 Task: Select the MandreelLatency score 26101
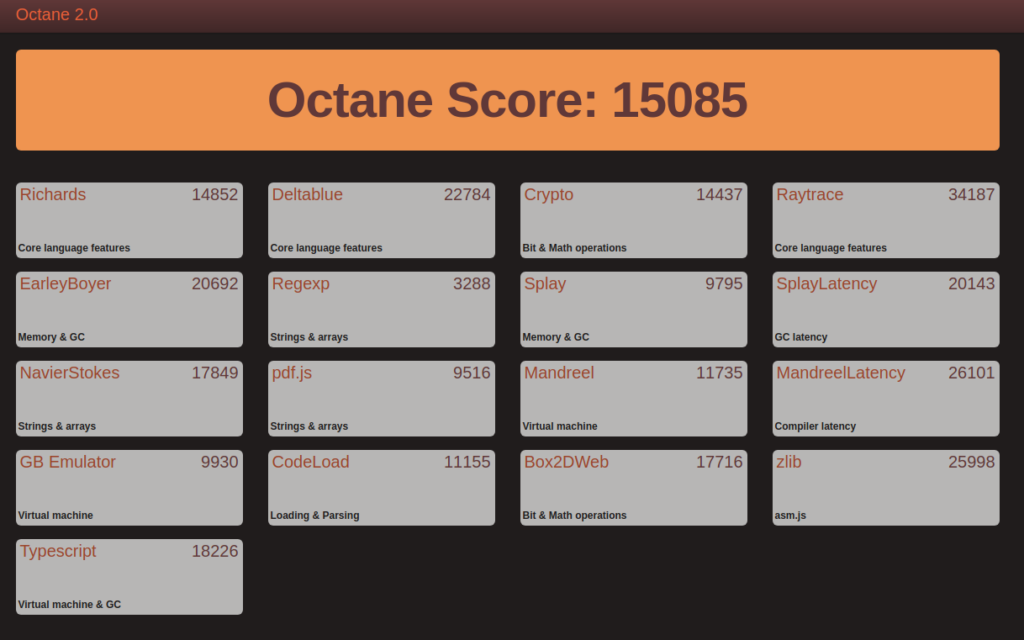point(971,373)
